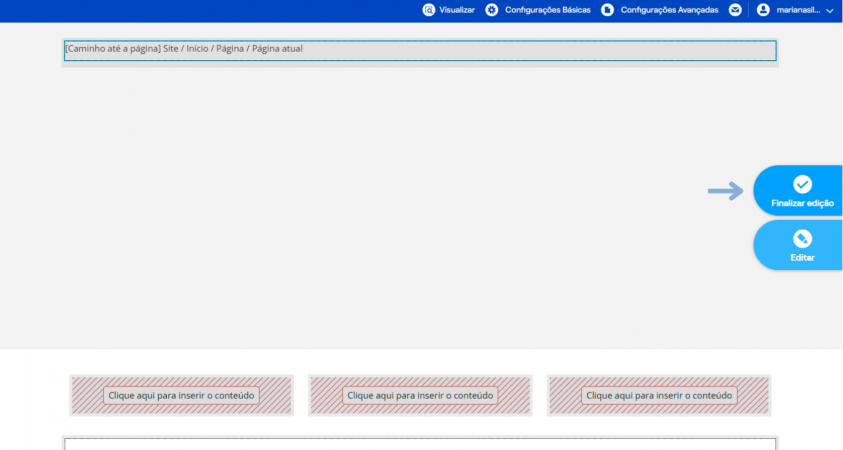Click first Clique aqui para inserir o conteúdo
Viewport: 843px width, 450px height.
coord(181,395)
